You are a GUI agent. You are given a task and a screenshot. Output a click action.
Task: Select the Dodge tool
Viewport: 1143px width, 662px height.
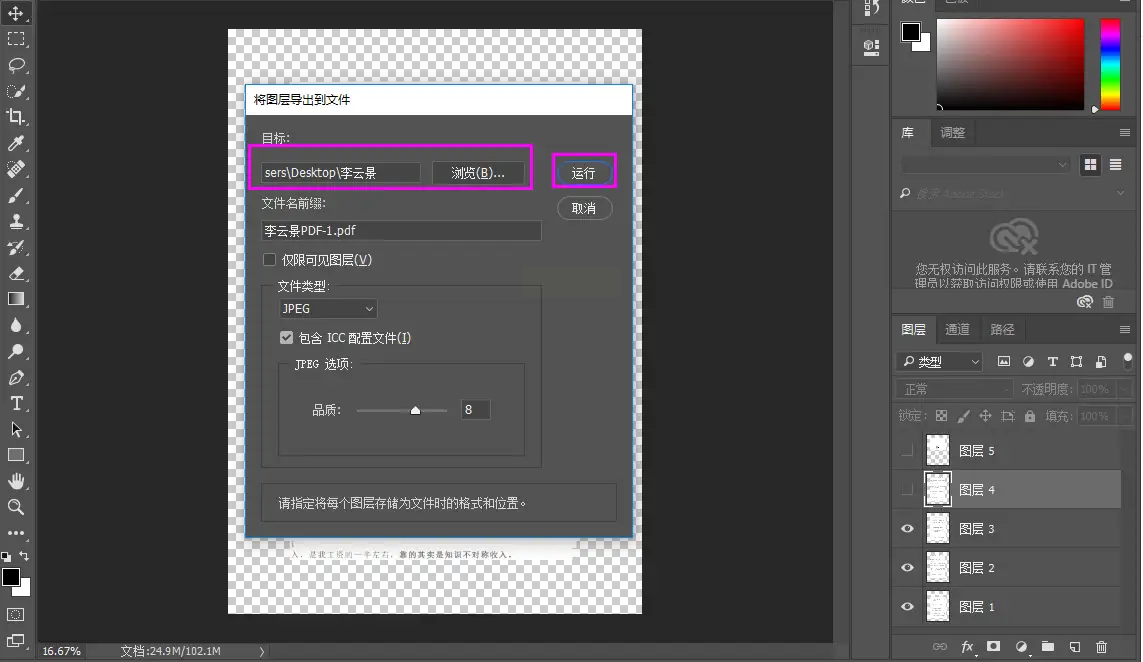pyautogui.click(x=15, y=351)
